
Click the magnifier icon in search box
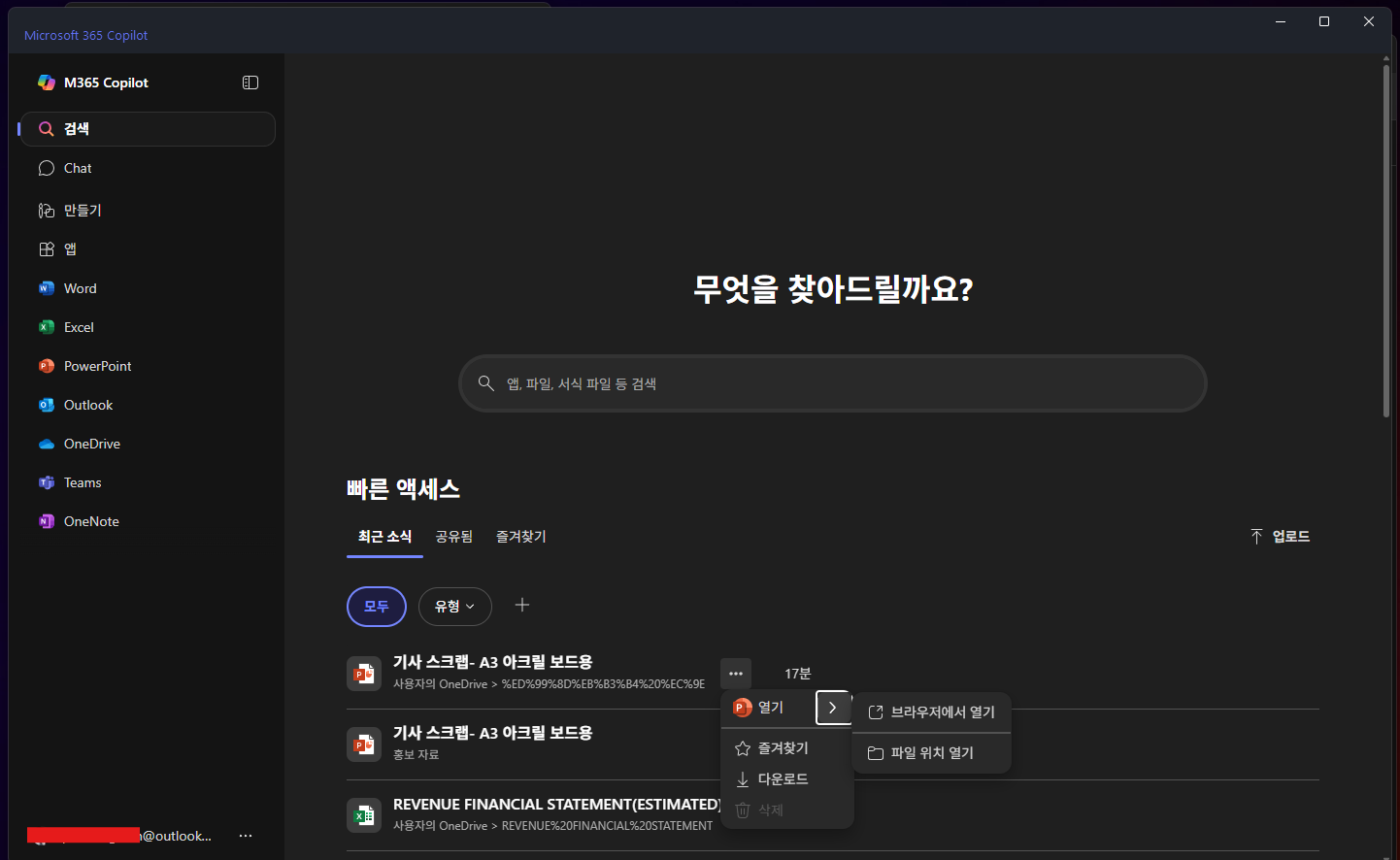486,383
